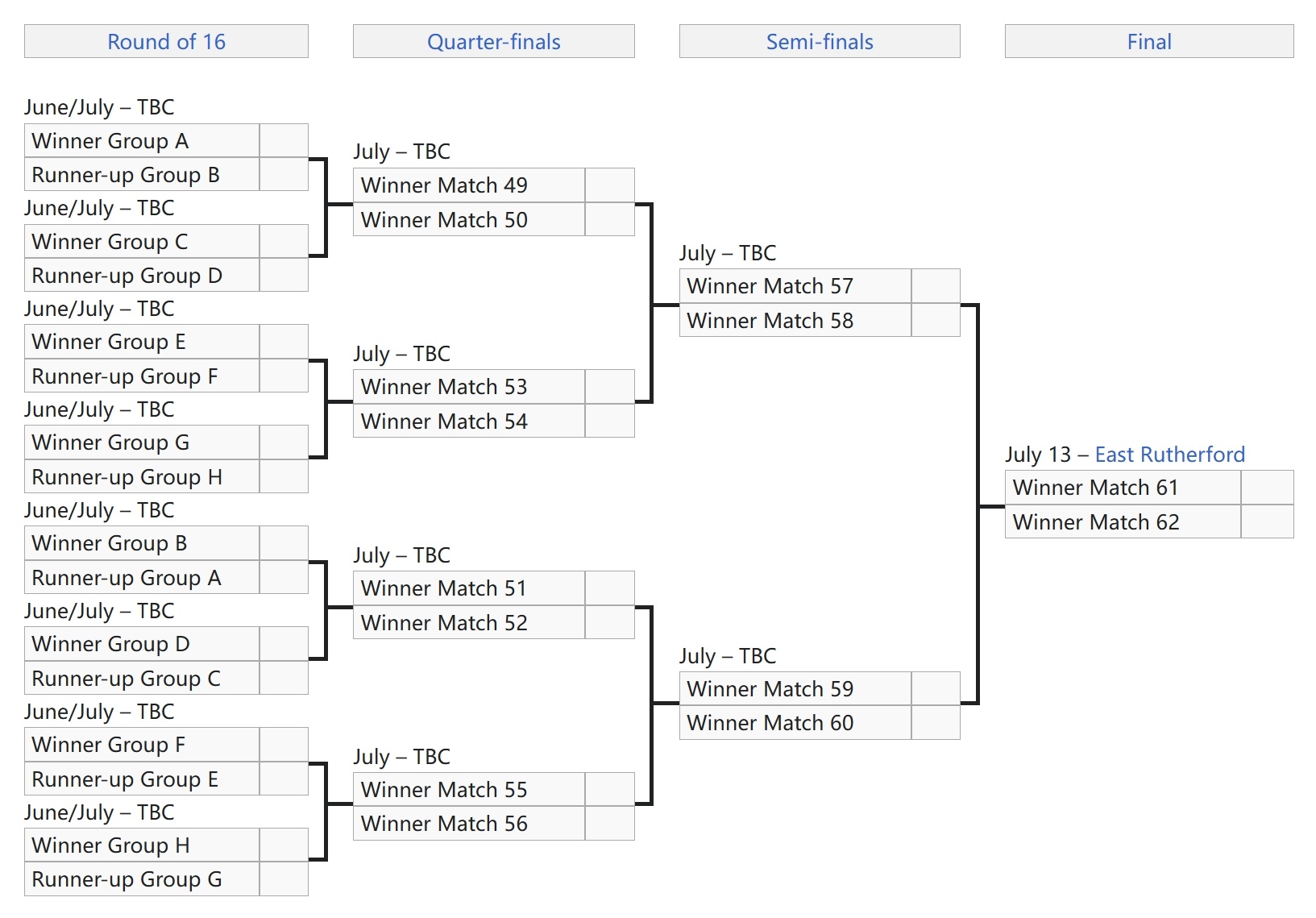The image size is (1316, 918).
Task: Select the Winner Group A team cell
Action: 142,141
